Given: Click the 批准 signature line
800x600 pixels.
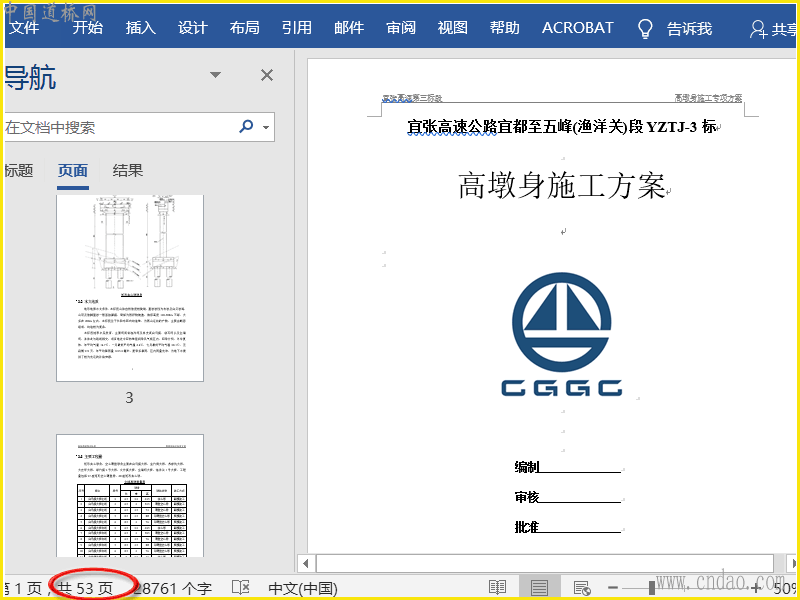Looking at the screenshot, I should point(567,527).
